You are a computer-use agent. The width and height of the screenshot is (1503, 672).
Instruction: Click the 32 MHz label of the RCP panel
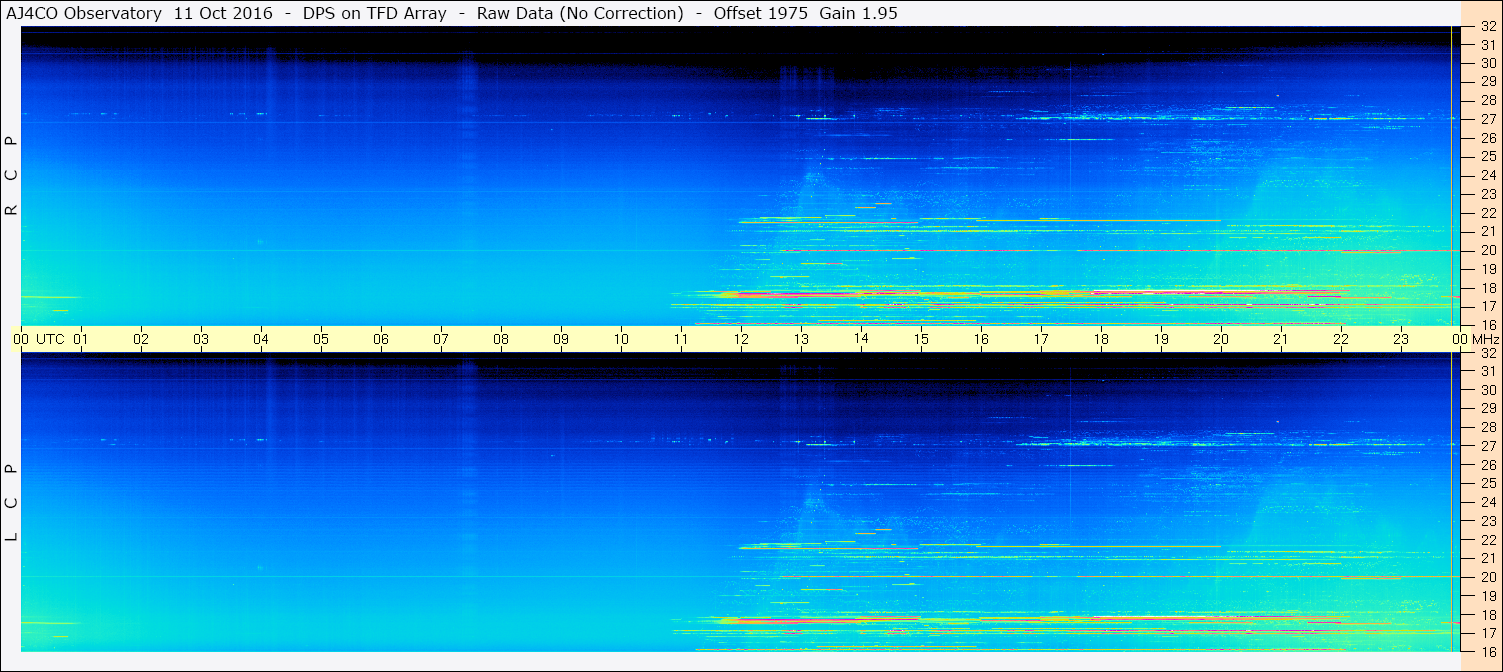[1488, 27]
